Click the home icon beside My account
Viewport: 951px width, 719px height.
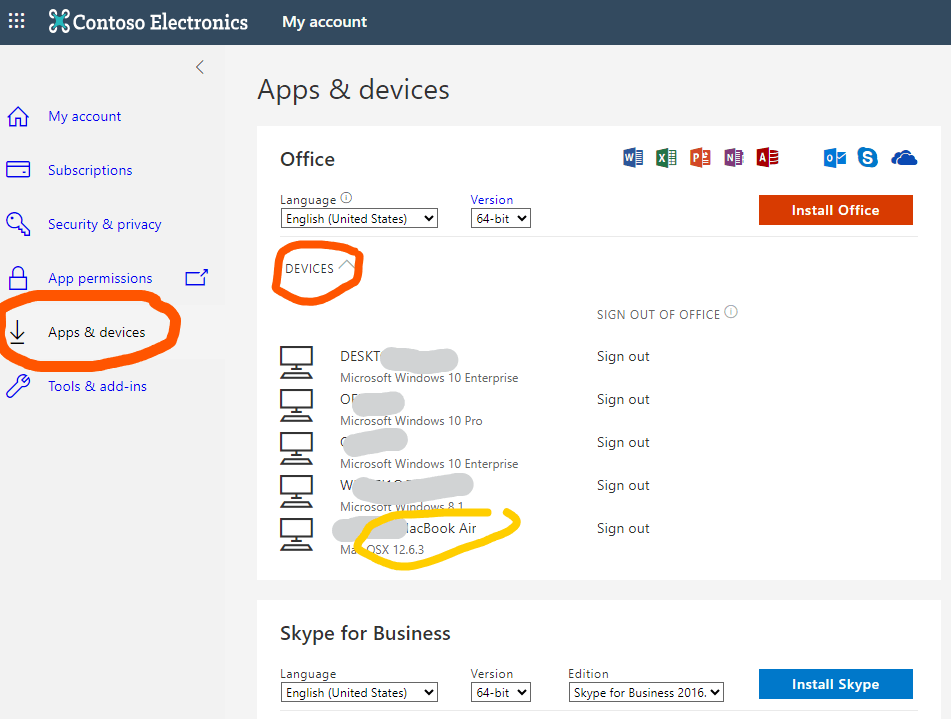pos(18,116)
